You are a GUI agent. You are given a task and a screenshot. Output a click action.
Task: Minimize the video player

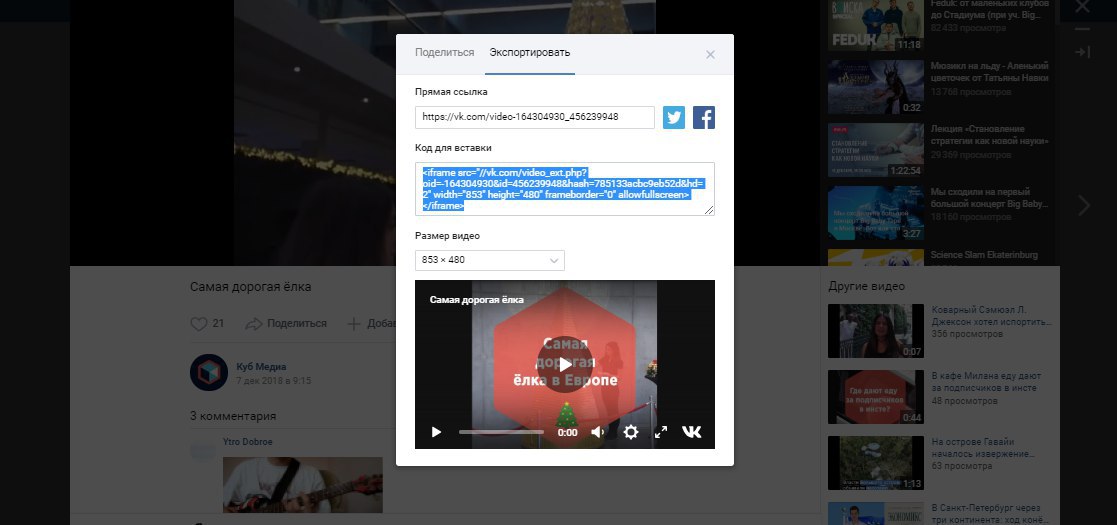coord(1082,29)
